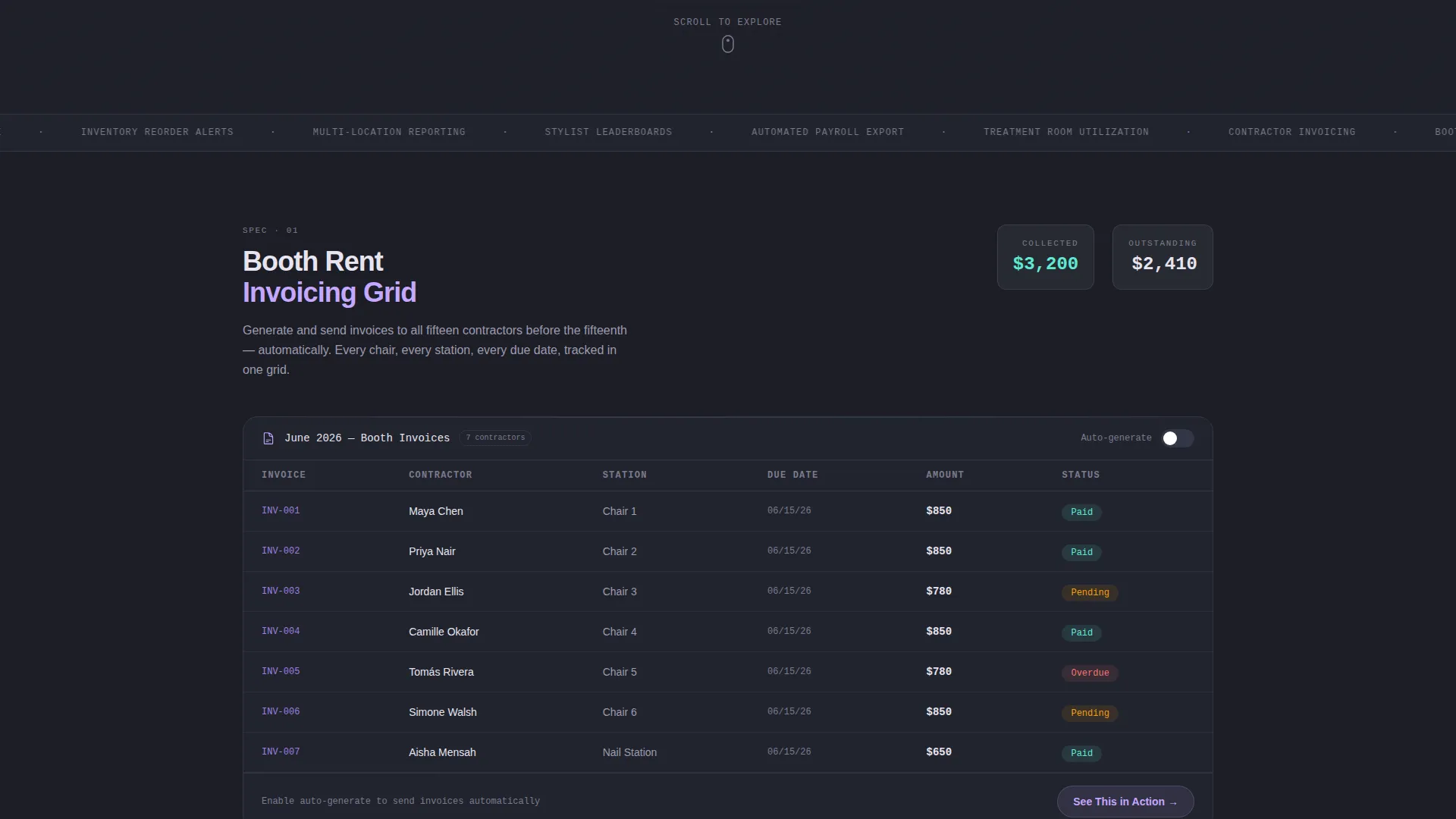1456x819 pixels.
Task: Click the Pending badge for Simone Walsh
Action: tap(1090, 713)
